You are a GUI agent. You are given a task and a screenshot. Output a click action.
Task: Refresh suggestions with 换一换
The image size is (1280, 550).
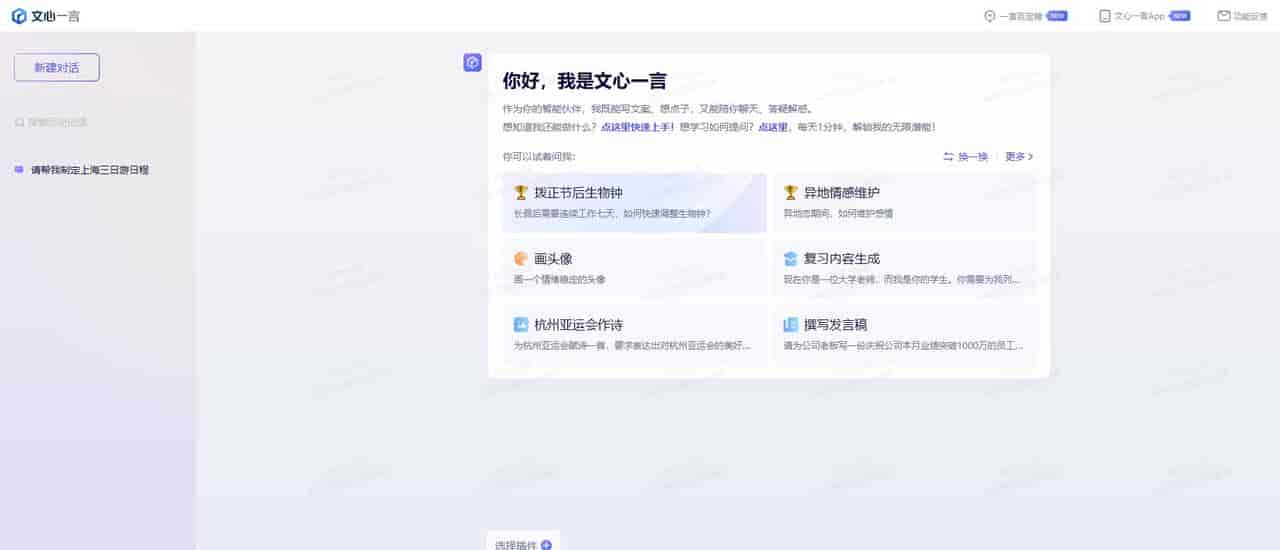click(965, 157)
